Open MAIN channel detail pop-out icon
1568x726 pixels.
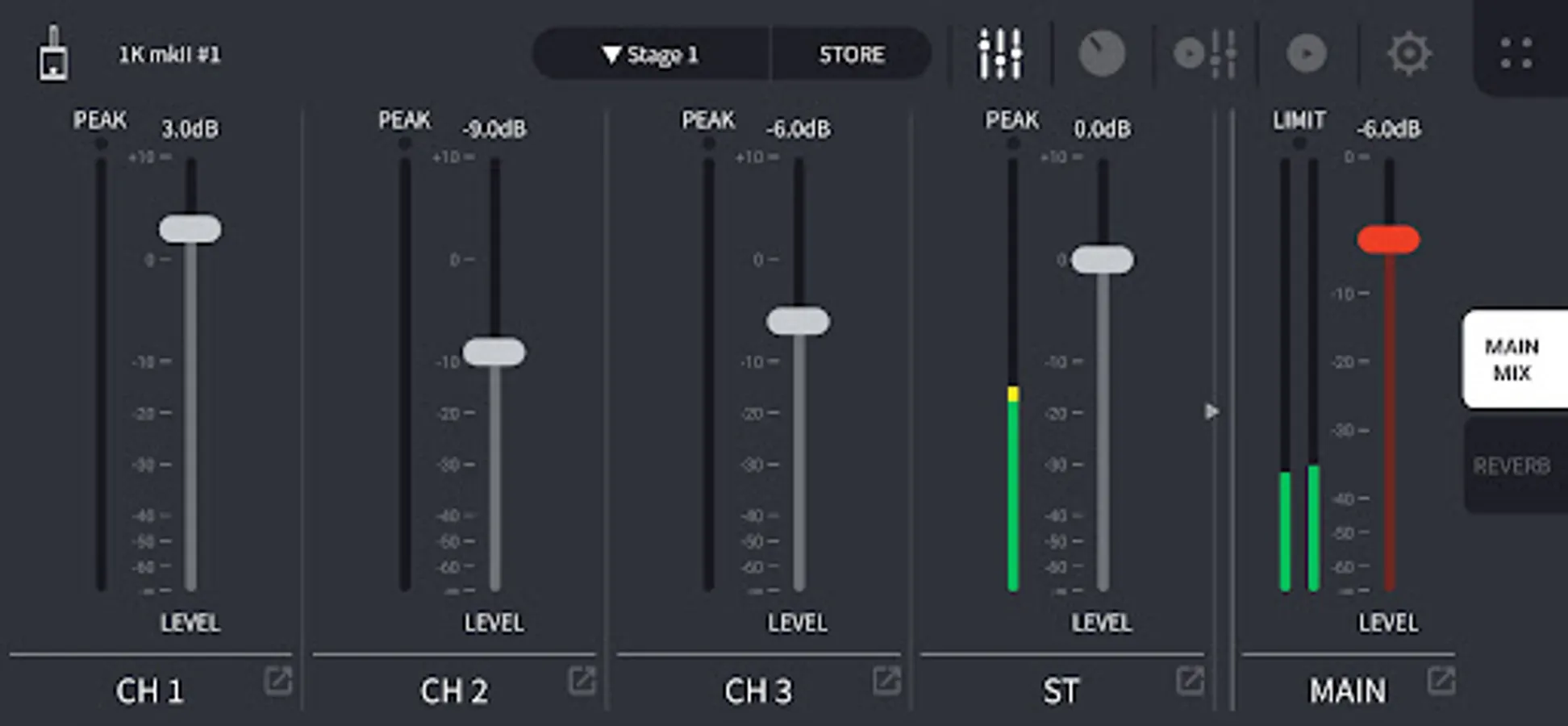(1441, 681)
